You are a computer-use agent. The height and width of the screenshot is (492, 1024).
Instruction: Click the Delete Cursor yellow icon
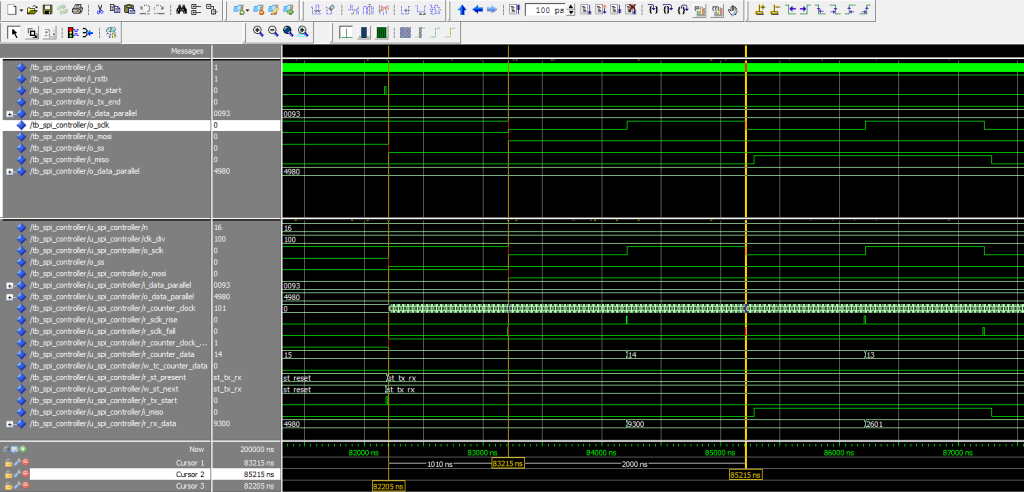pos(775,10)
